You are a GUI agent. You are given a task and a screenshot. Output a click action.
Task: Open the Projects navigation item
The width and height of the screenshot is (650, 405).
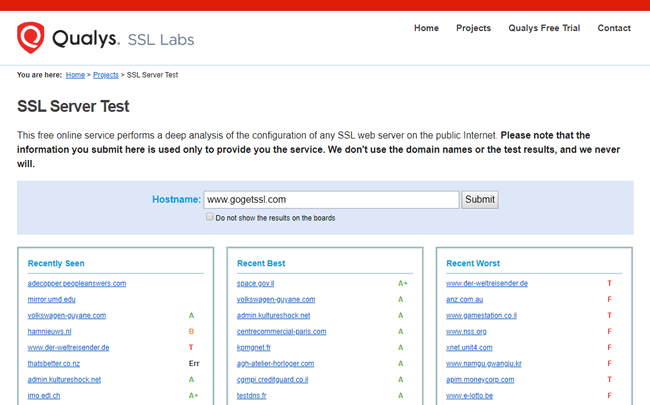tap(473, 28)
